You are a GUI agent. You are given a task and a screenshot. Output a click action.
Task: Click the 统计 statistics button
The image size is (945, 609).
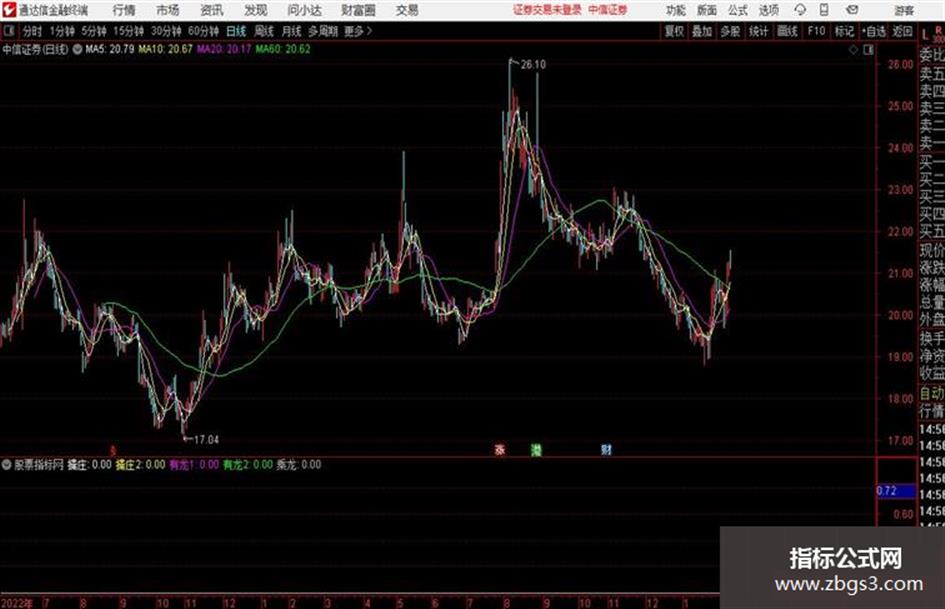tap(758, 31)
